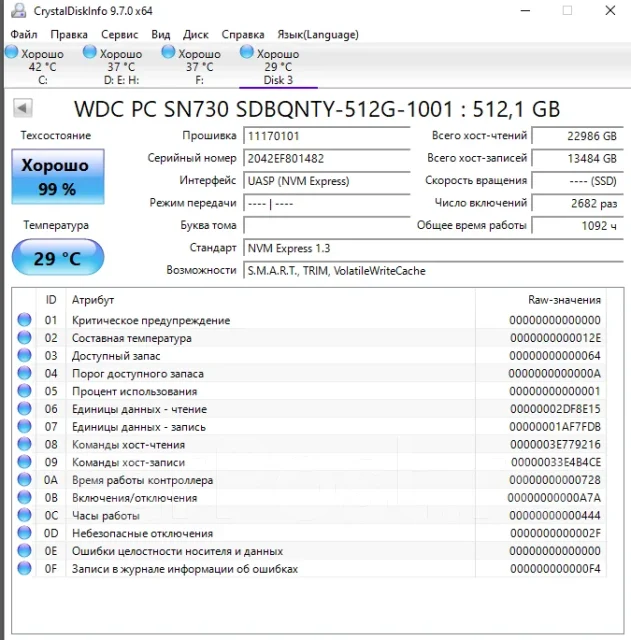Click status orb for Процент использования row

pos(24,391)
